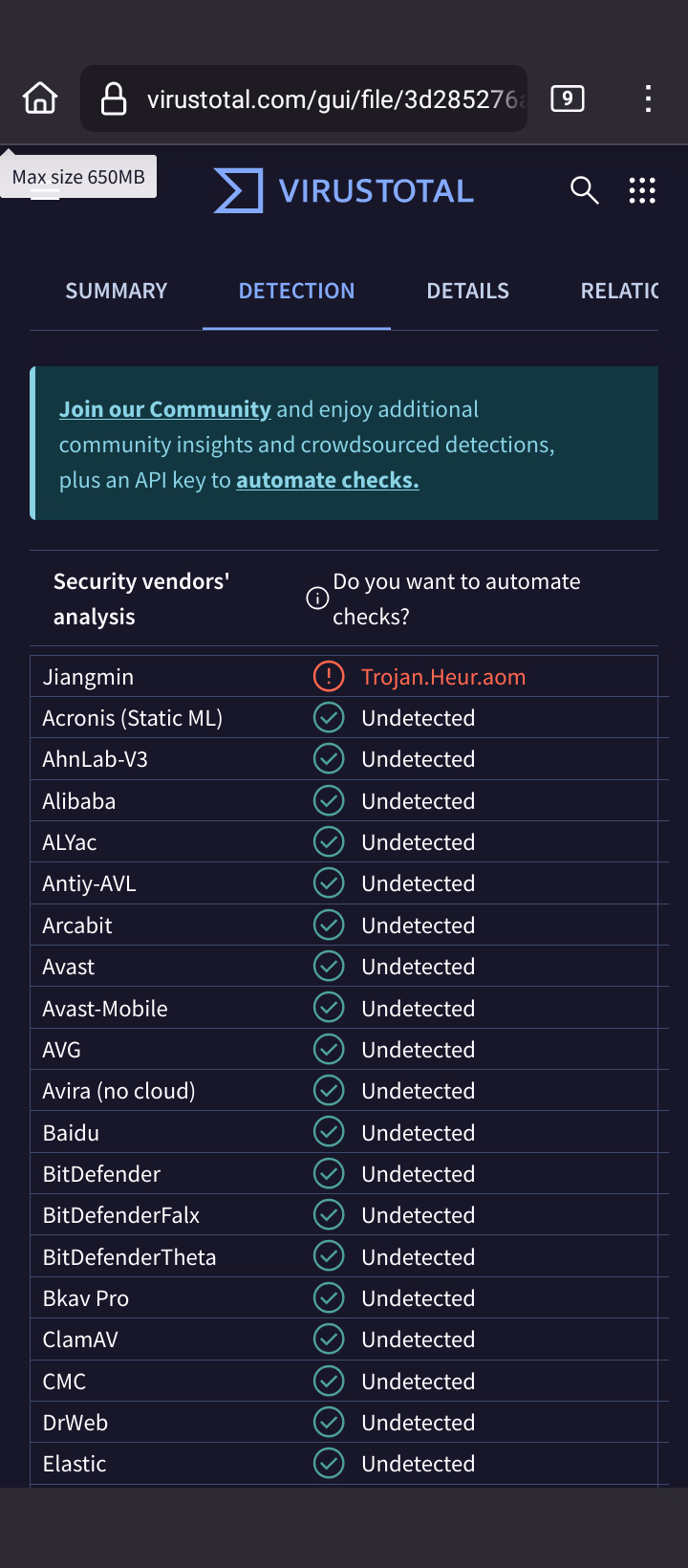The image size is (688, 1568).
Task: Click the VirusTotal logo
Action: (344, 190)
